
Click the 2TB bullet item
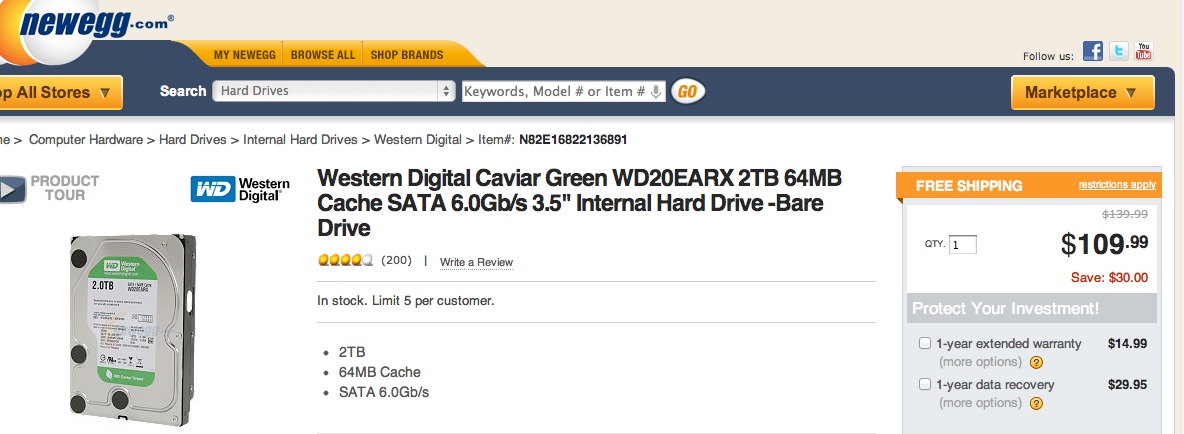352,352
